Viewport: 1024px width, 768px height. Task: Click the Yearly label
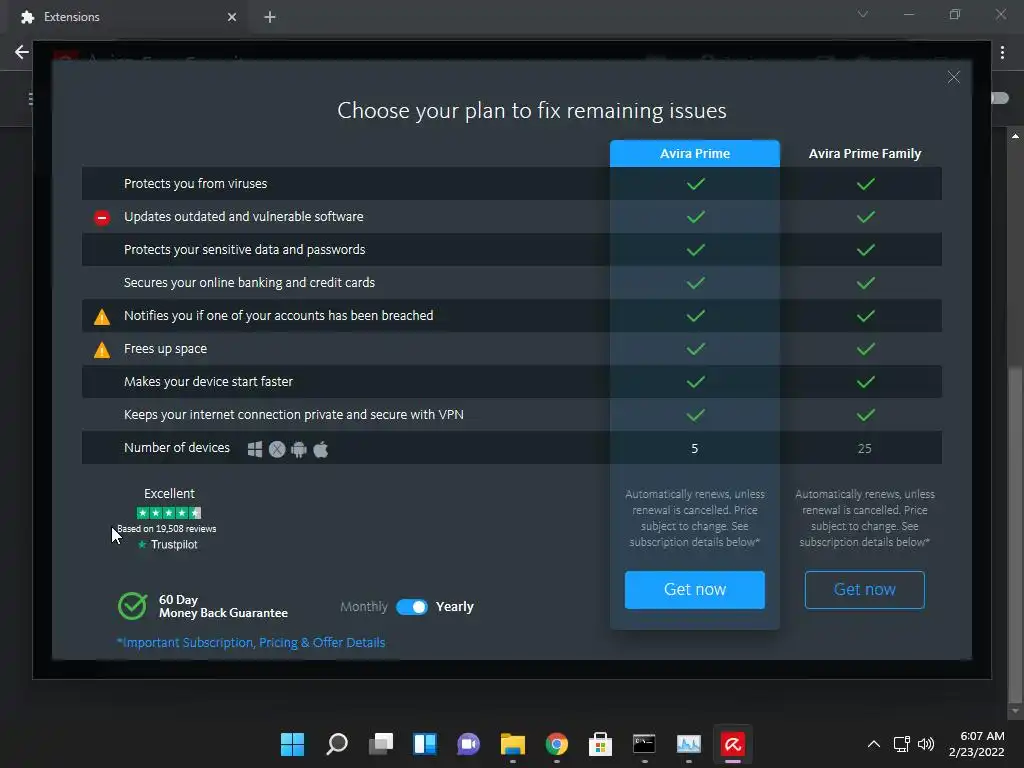pyautogui.click(x=455, y=607)
